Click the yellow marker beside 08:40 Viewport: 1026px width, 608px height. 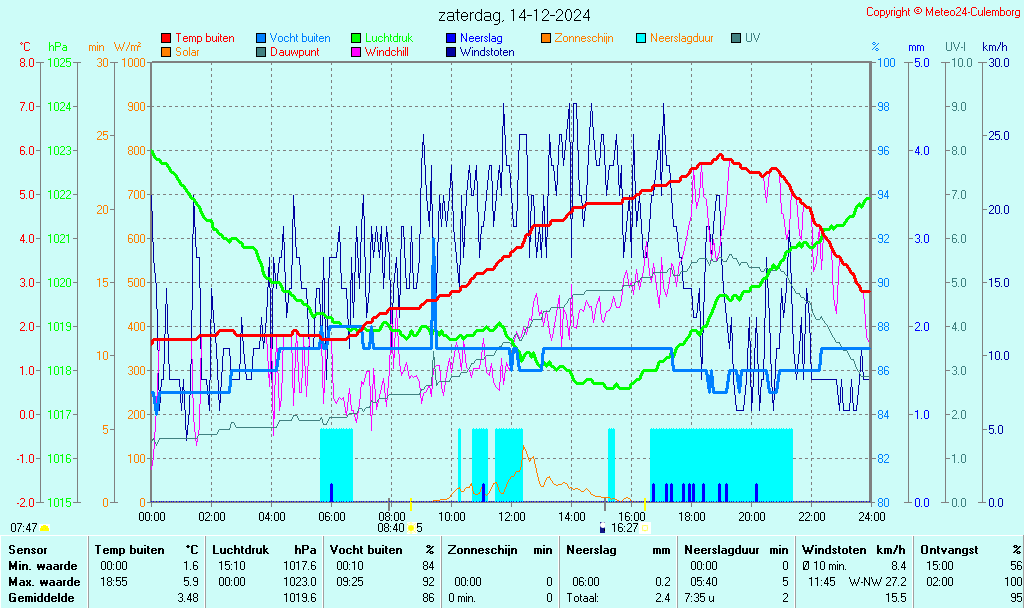(410, 528)
